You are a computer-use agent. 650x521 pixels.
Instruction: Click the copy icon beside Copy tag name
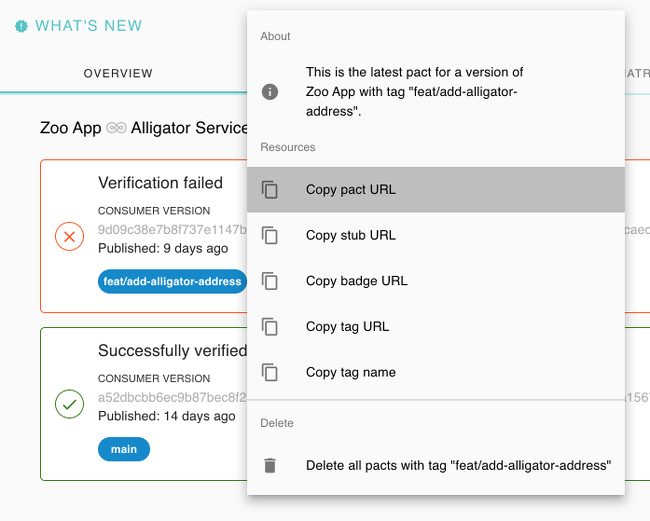(270, 372)
